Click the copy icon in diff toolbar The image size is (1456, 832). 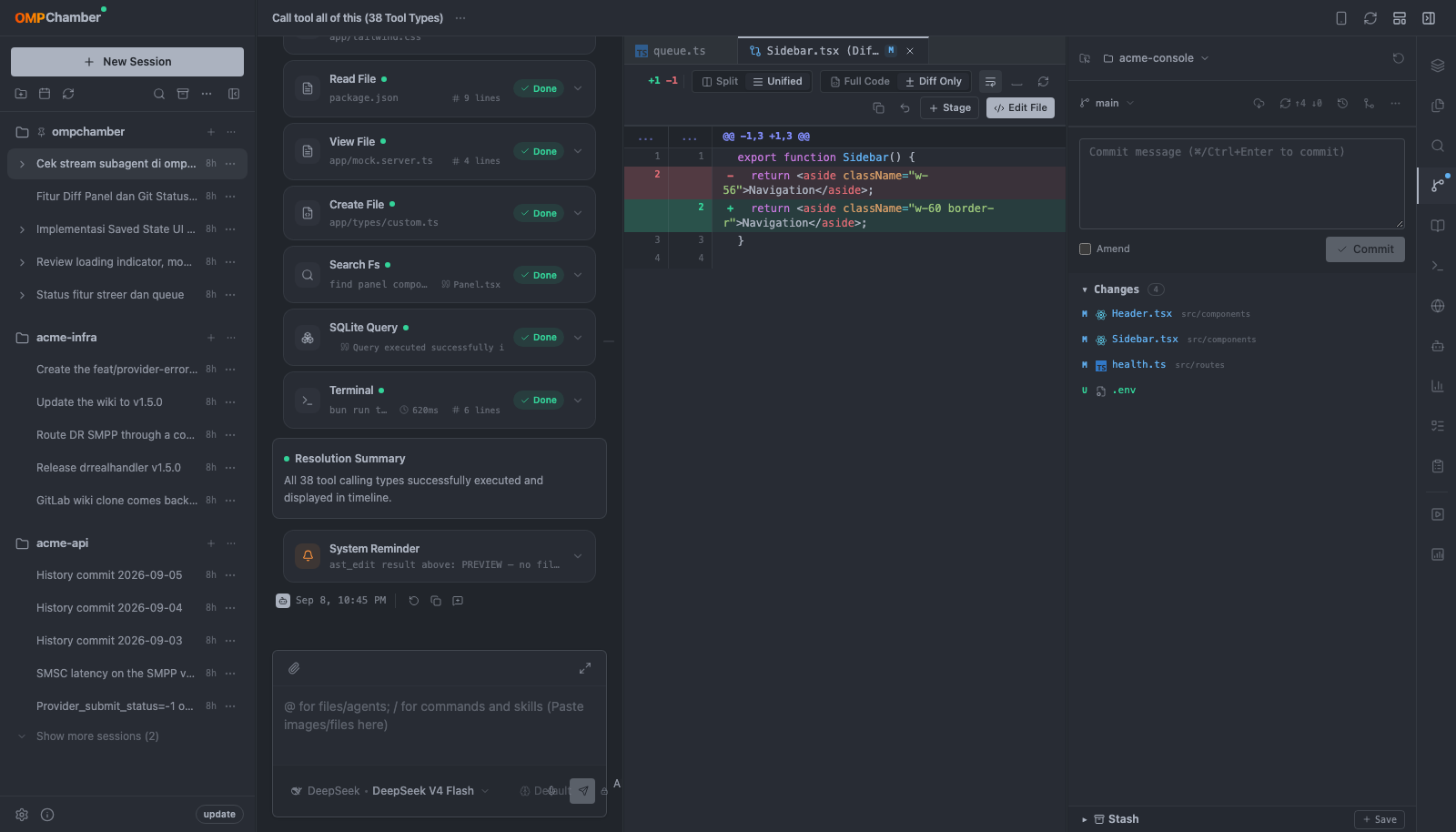(x=878, y=107)
